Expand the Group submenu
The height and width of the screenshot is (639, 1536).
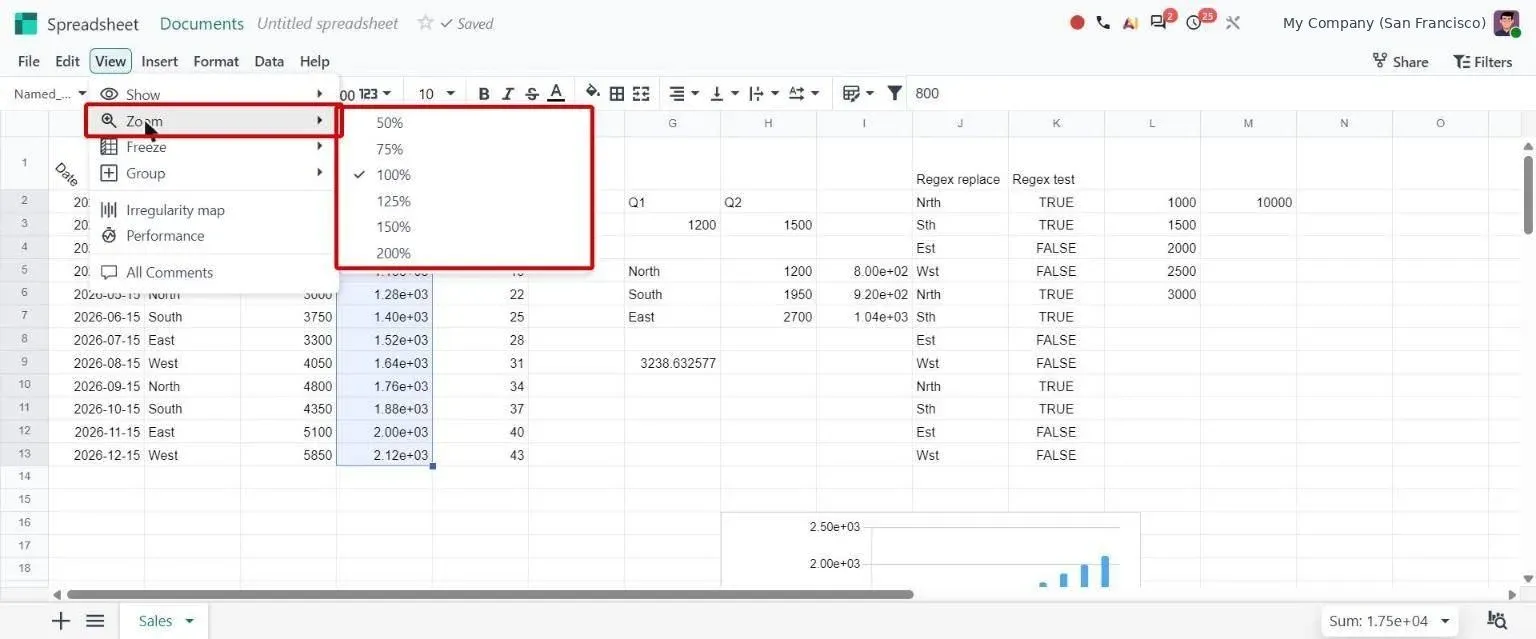pyautogui.click(x=214, y=173)
